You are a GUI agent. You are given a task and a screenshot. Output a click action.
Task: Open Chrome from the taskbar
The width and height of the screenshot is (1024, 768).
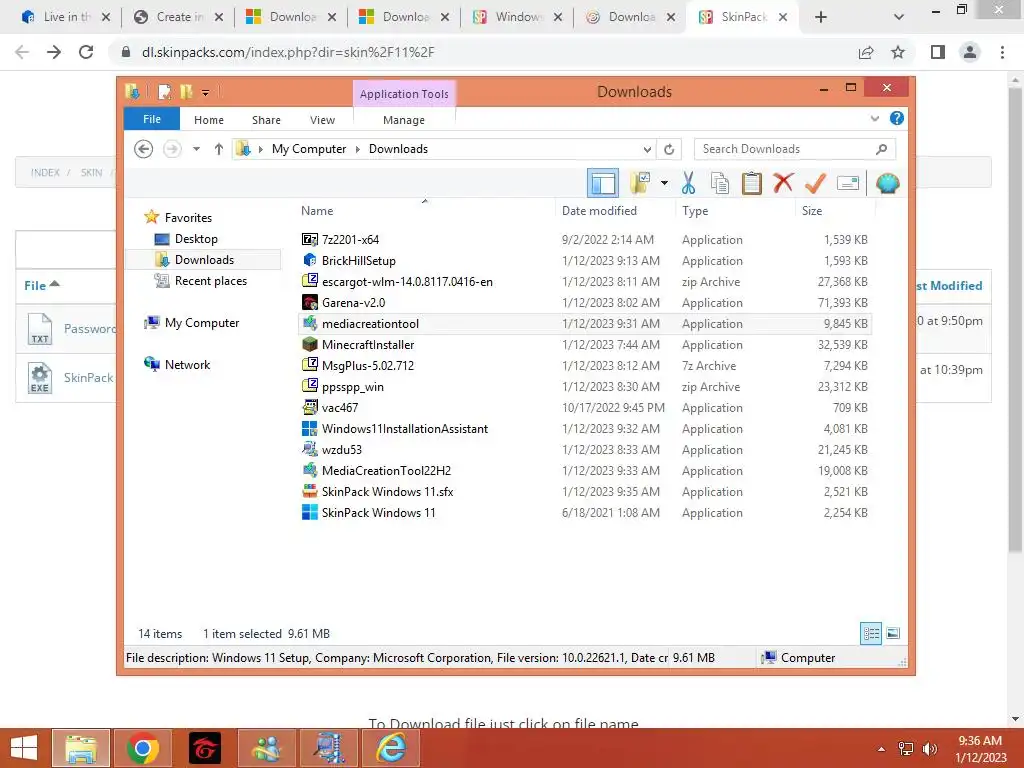pos(143,748)
